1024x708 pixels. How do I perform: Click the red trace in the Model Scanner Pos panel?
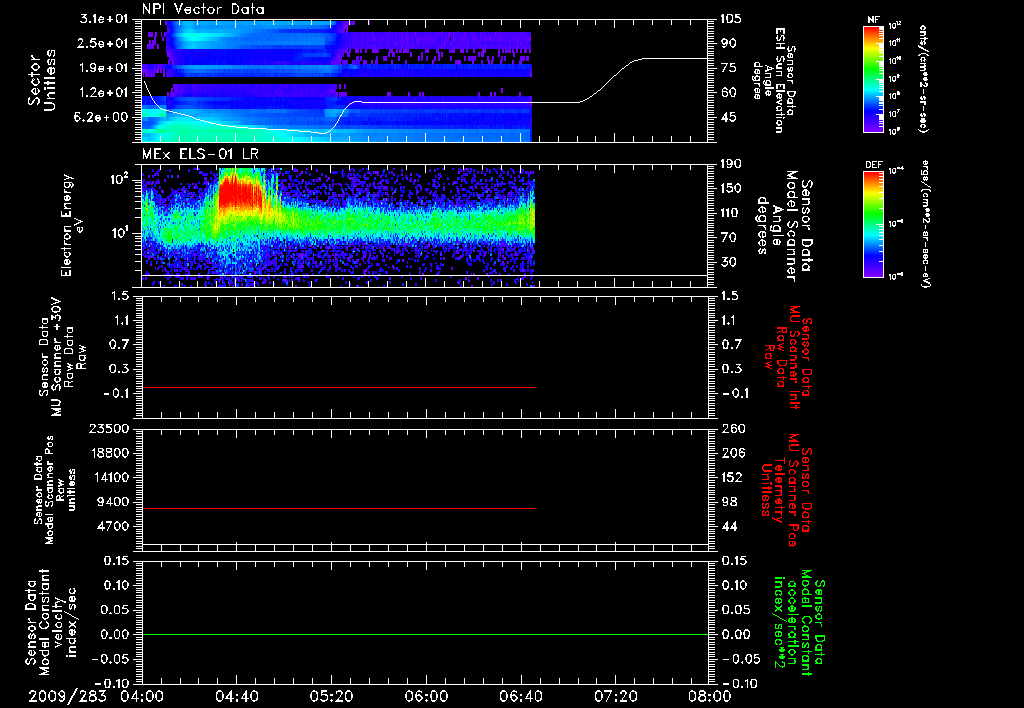[x=339, y=508]
